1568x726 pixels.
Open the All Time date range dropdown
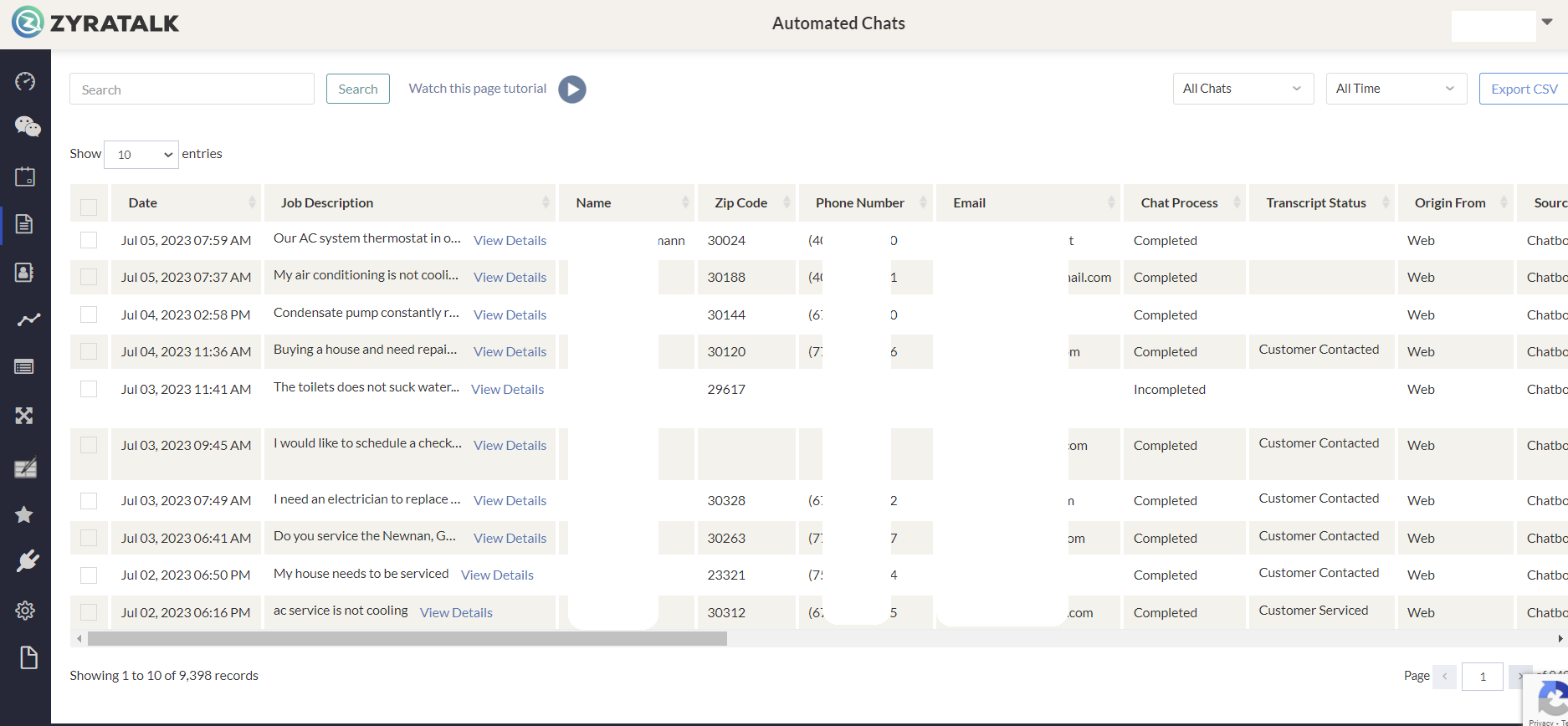pos(1396,89)
